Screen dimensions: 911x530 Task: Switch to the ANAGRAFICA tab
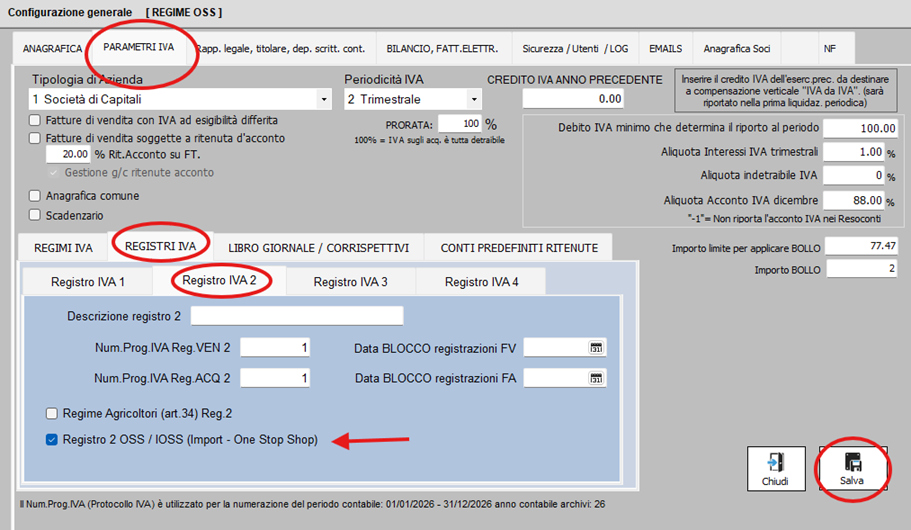[x=52, y=48]
